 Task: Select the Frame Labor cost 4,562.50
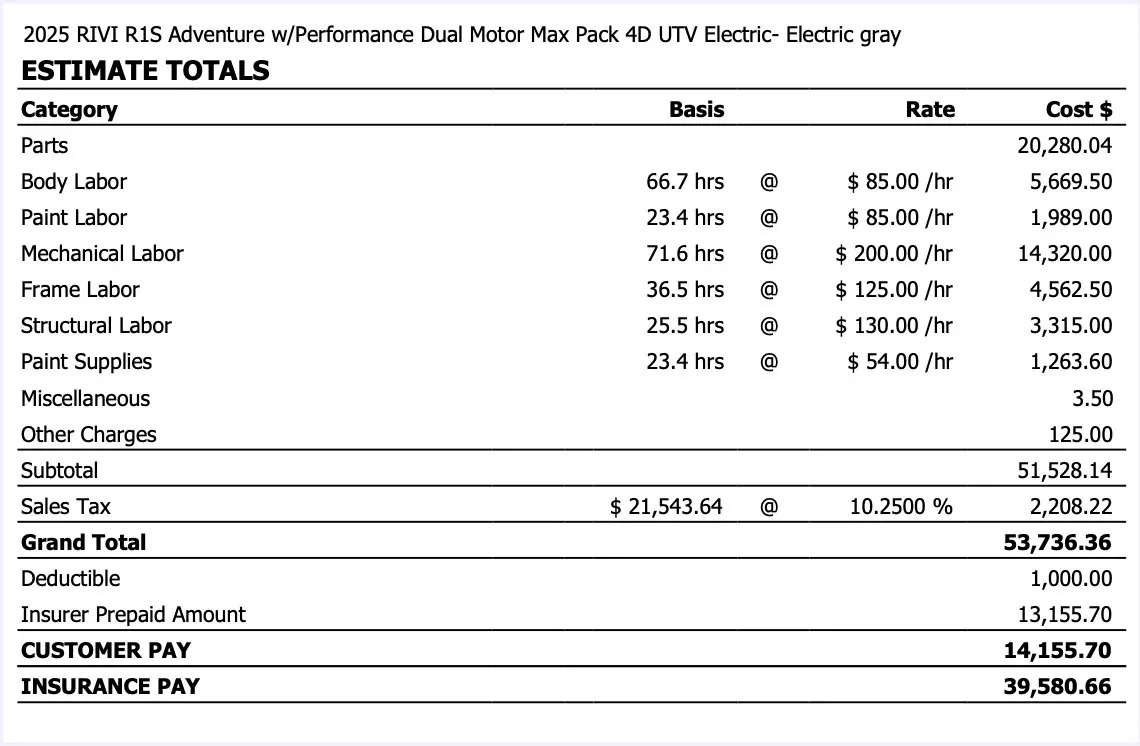coord(1071,290)
